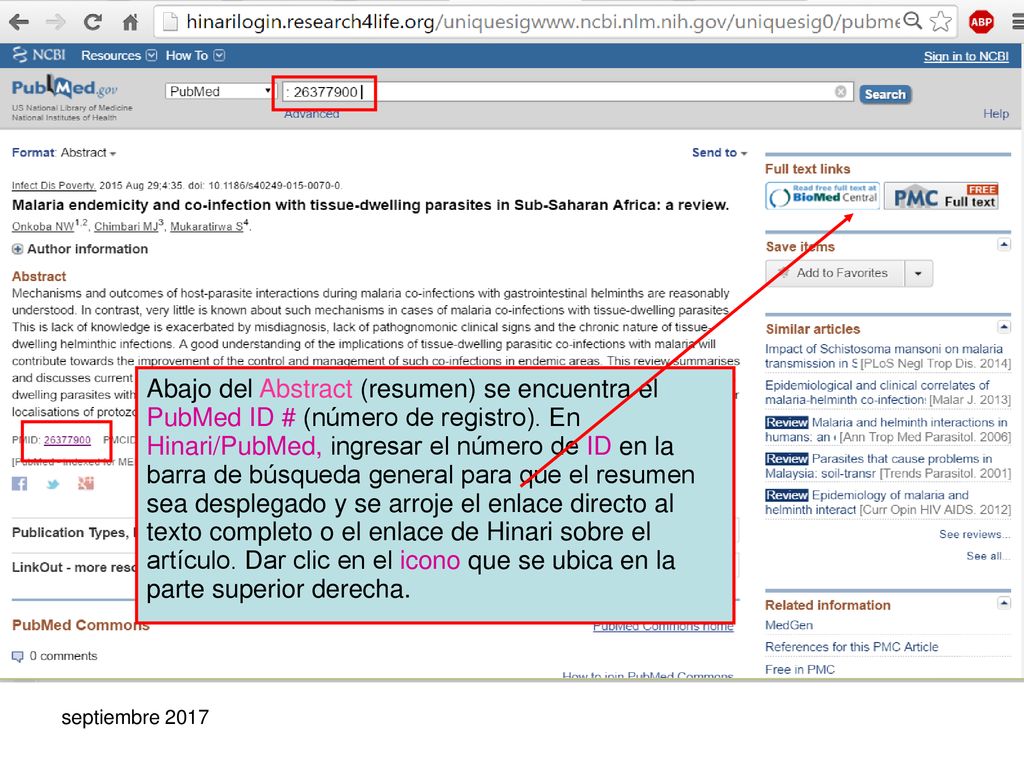
Task: Open the Send to dropdown
Action: [x=719, y=153]
